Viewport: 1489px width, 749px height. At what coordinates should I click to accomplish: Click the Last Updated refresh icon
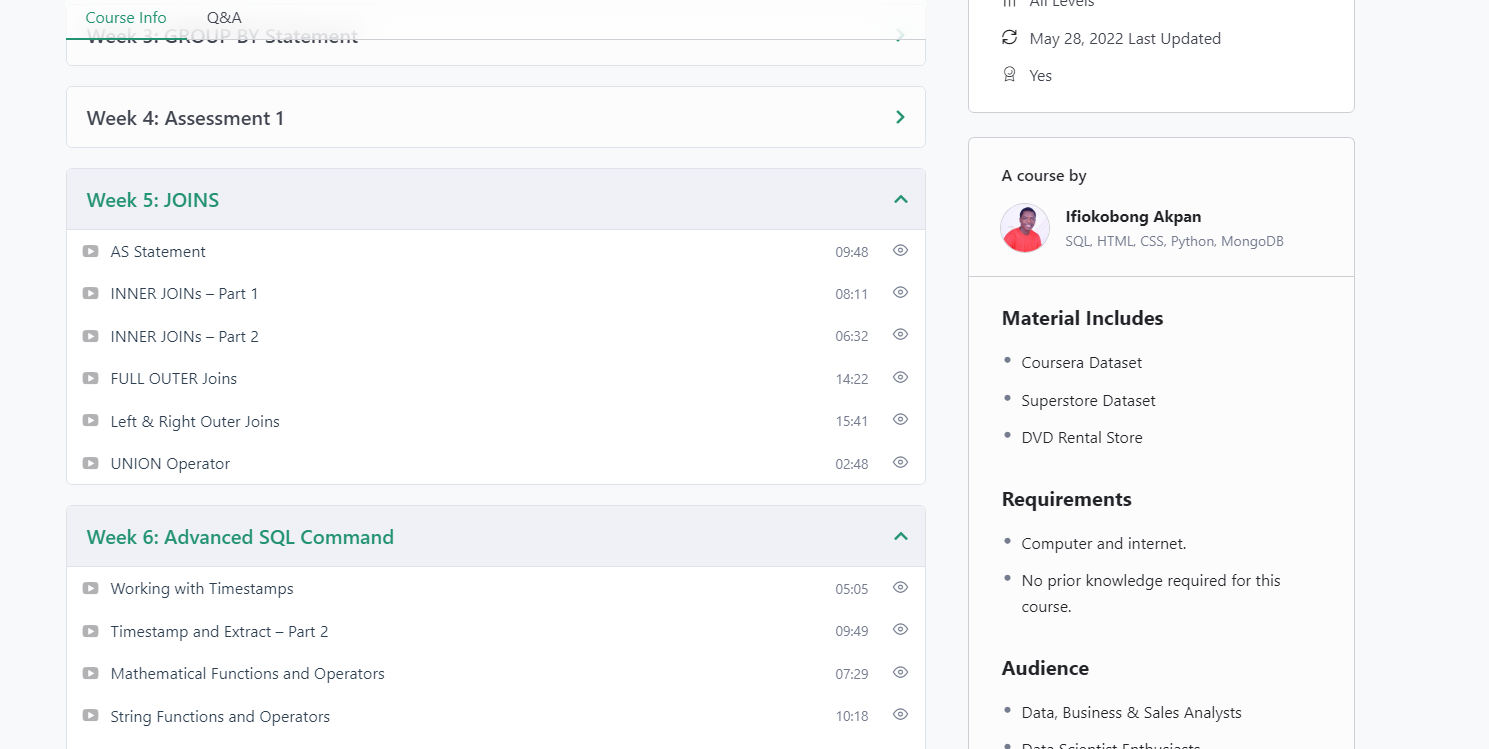(x=1009, y=38)
